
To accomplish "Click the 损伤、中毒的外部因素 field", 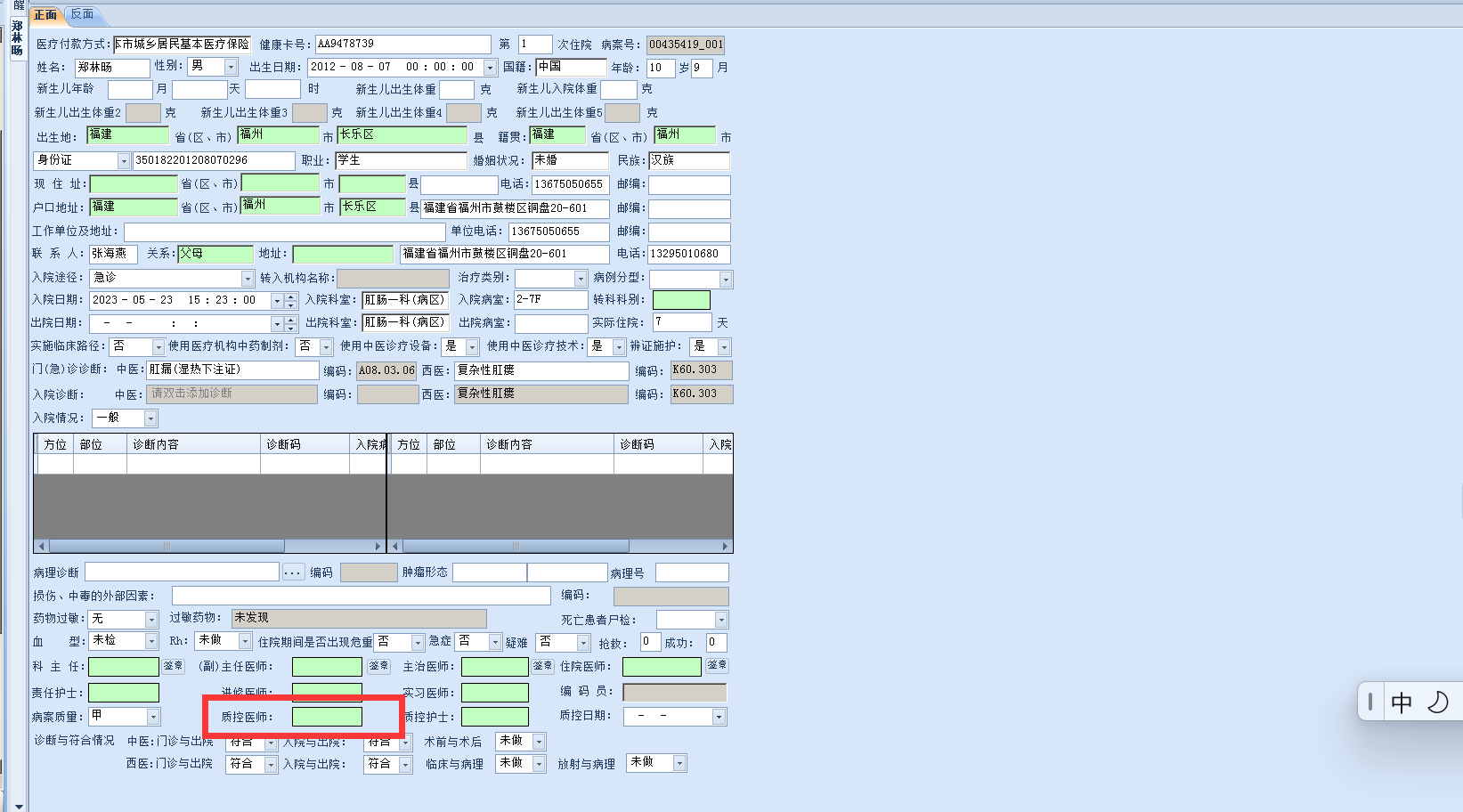I will tap(362, 596).
